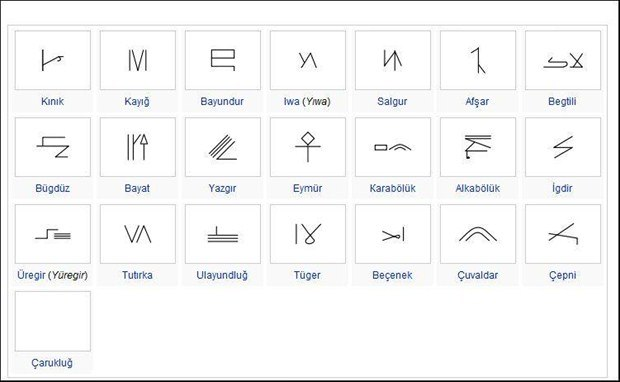Follow the Iwa (Yiwa) link
620x382 pixels.
tap(307, 102)
